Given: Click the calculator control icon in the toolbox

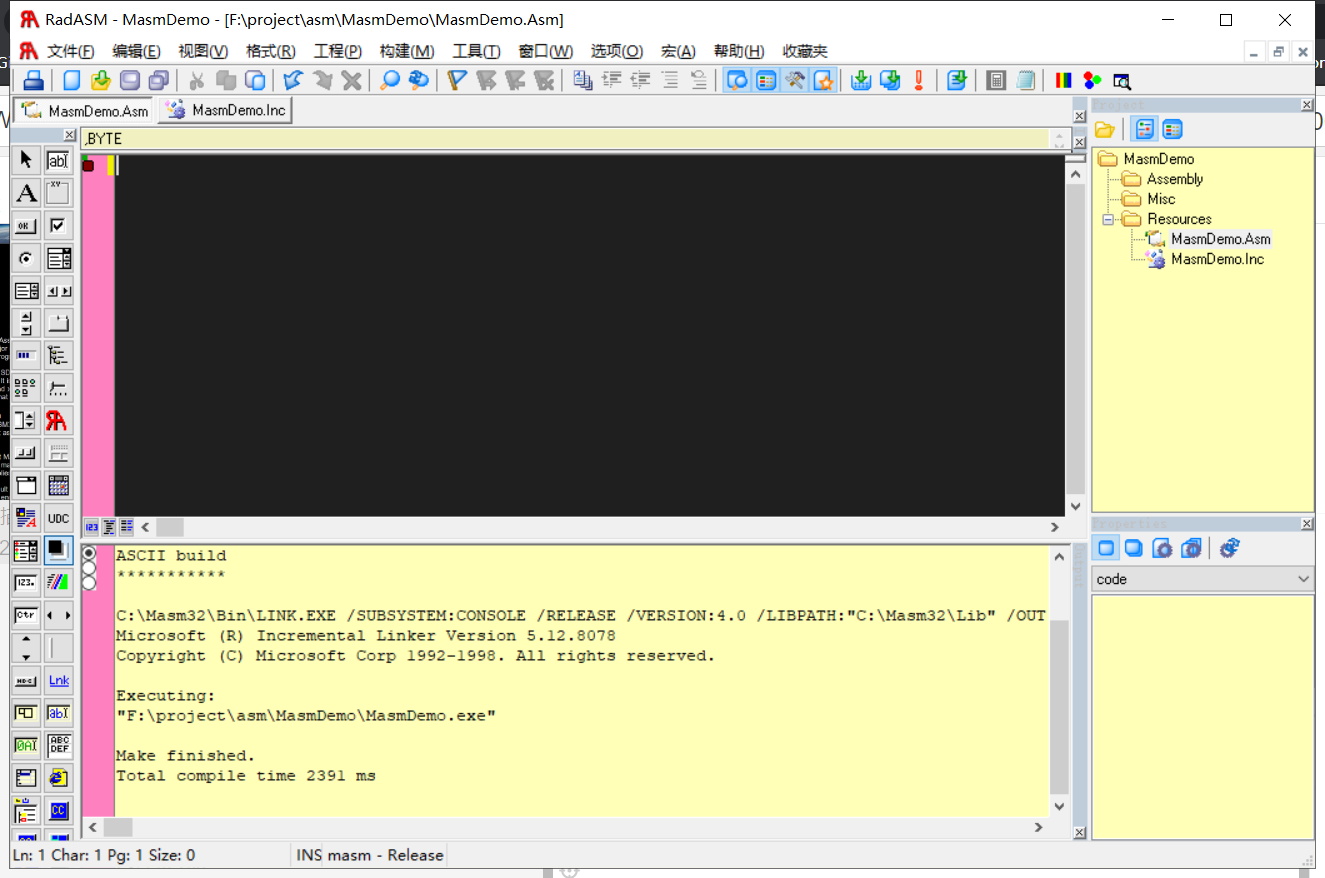Looking at the screenshot, I should click(58, 484).
